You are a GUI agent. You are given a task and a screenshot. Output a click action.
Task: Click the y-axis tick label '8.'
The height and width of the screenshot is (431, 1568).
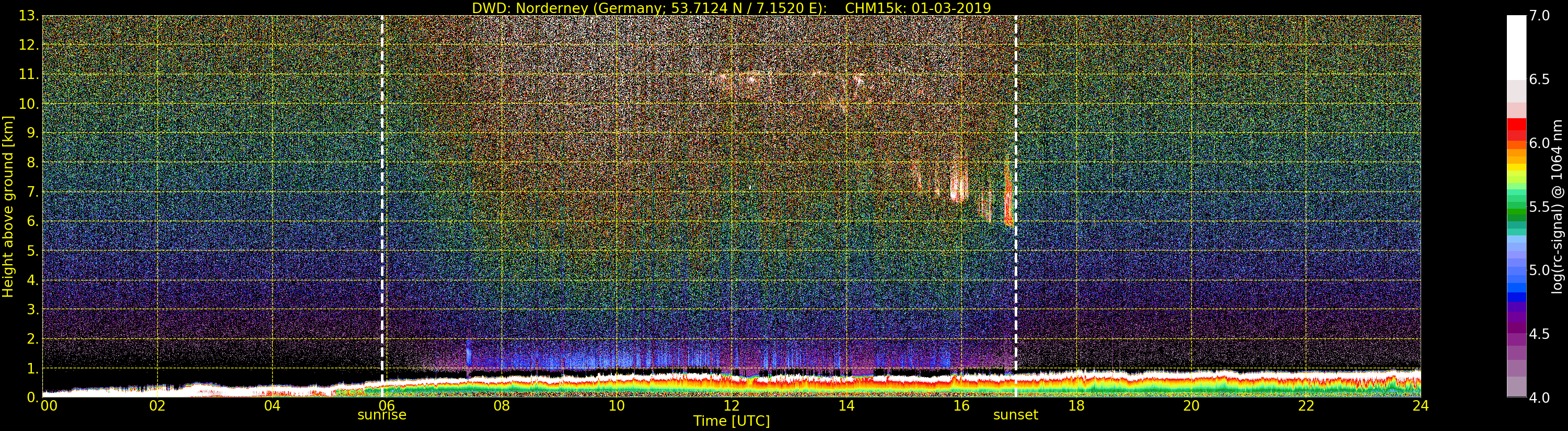[32, 163]
